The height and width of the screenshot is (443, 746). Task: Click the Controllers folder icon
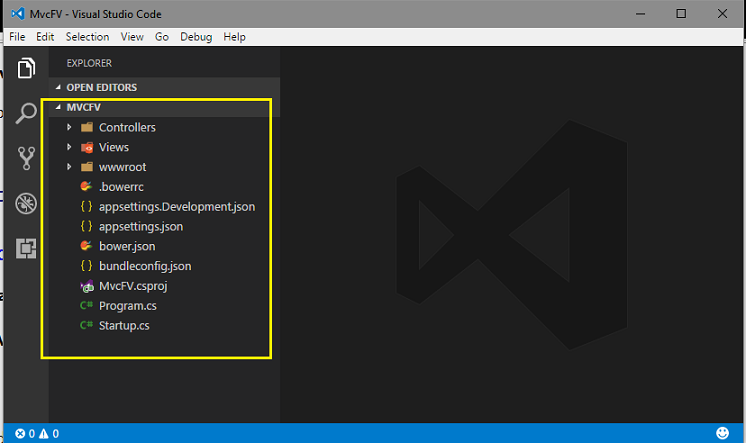pos(87,127)
